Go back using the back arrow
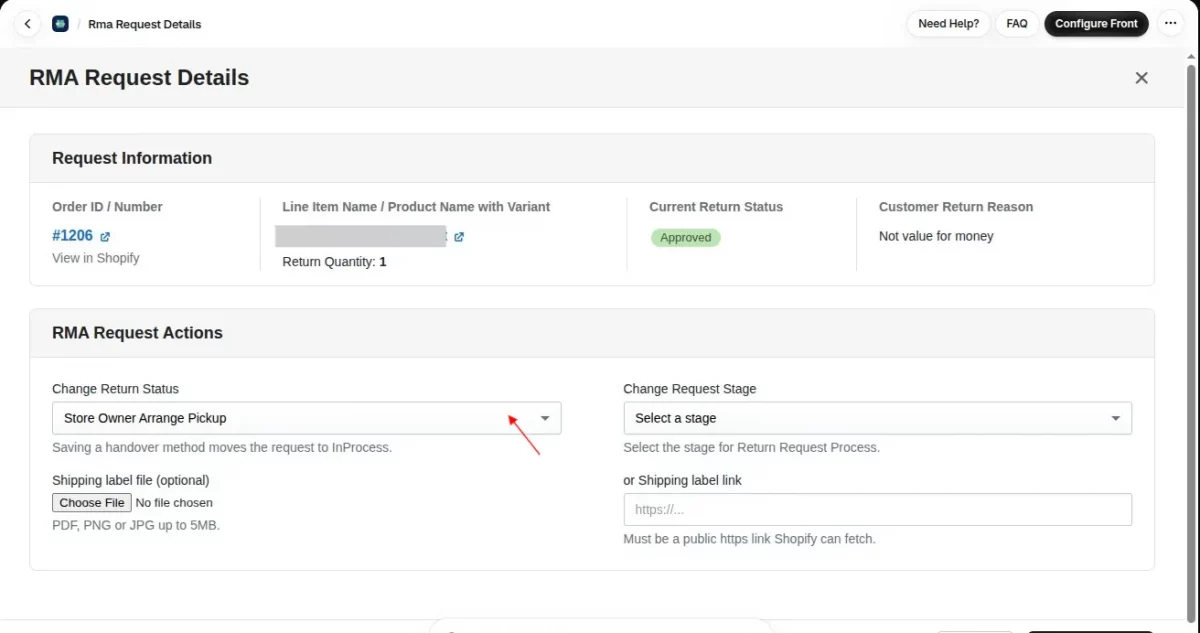The width and height of the screenshot is (1200, 633). point(27,24)
